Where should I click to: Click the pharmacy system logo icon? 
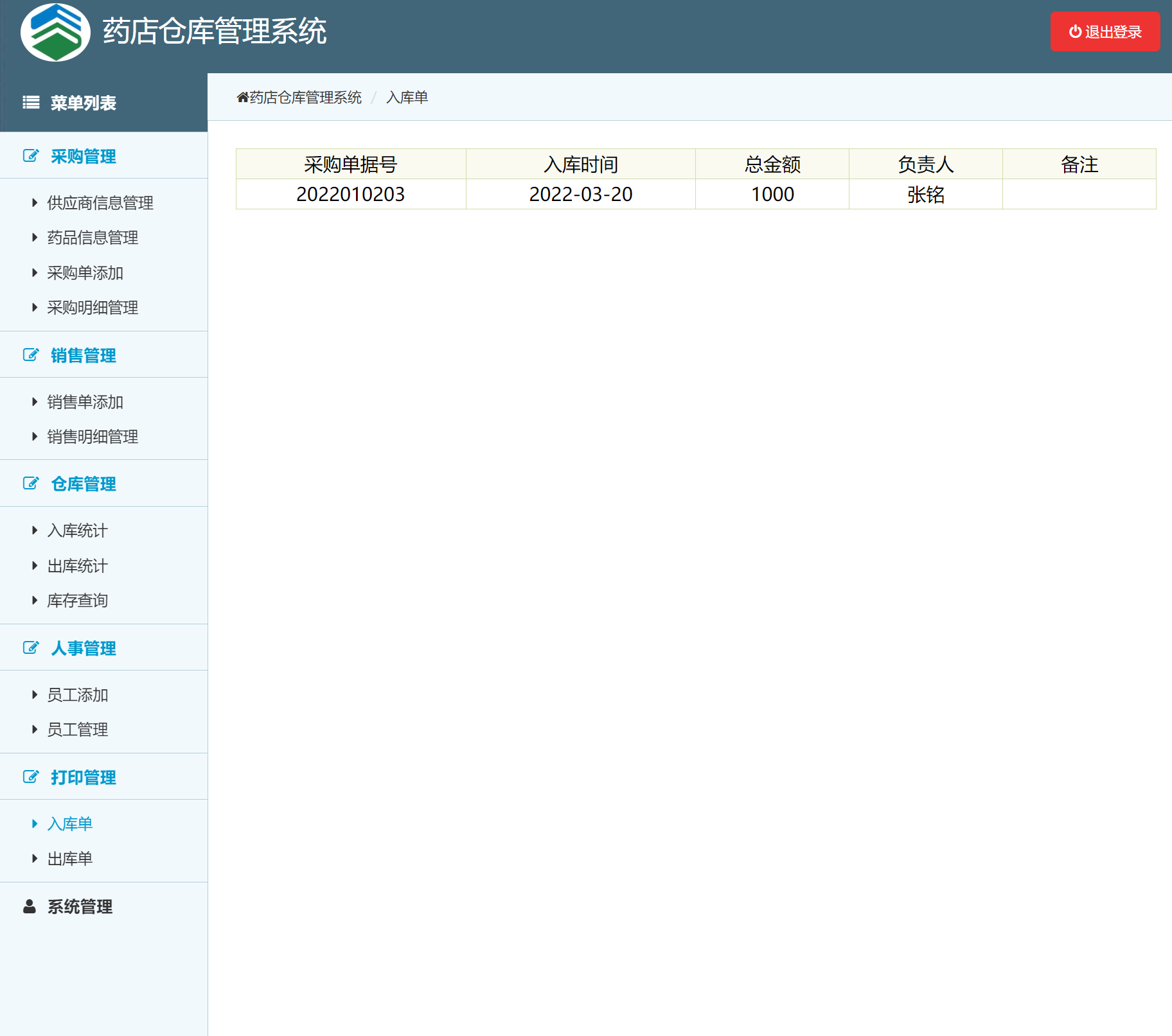pyautogui.click(x=57, y=31)
